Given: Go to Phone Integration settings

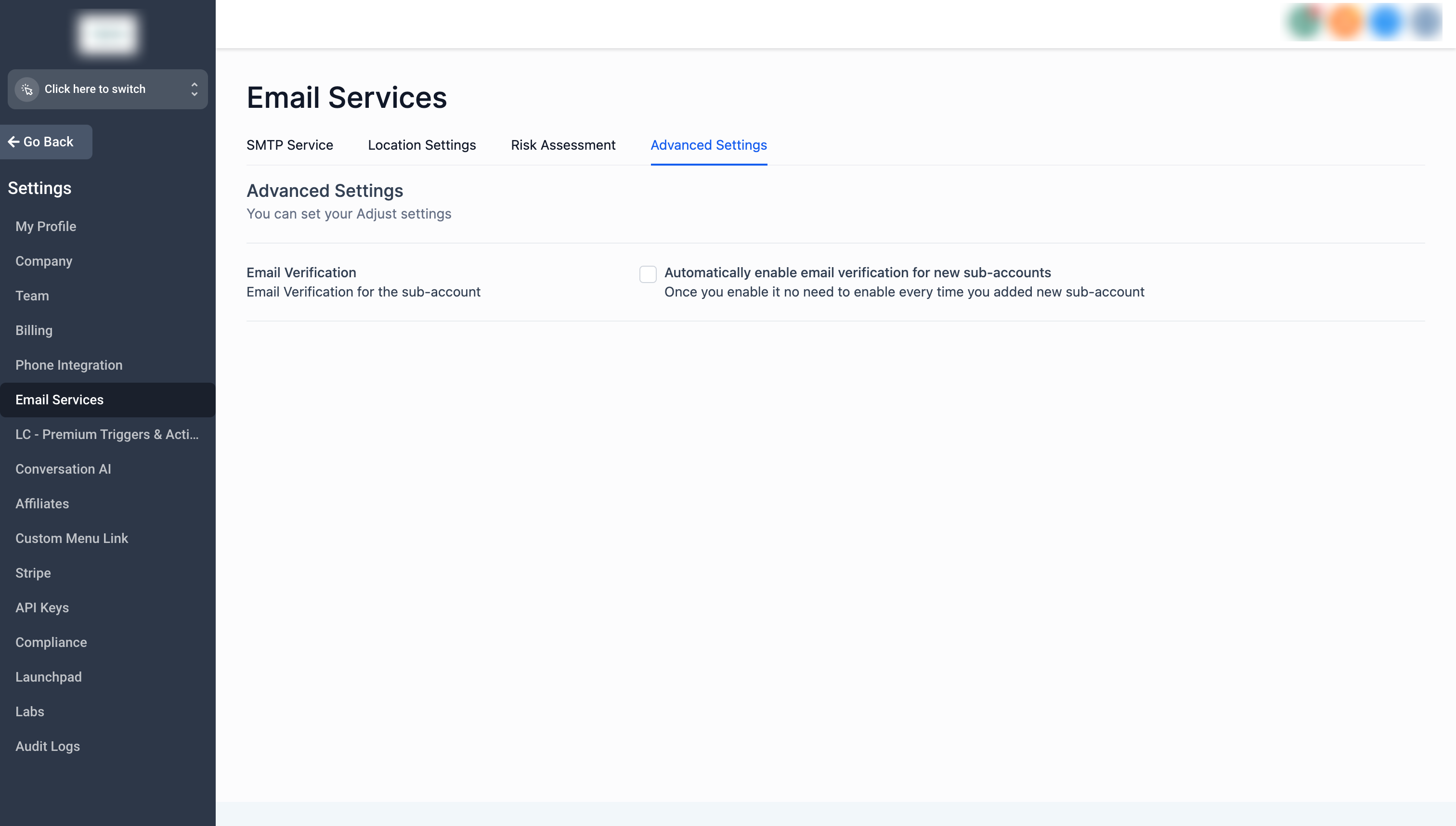Looking at the screenshot, I should click(69, 365).
